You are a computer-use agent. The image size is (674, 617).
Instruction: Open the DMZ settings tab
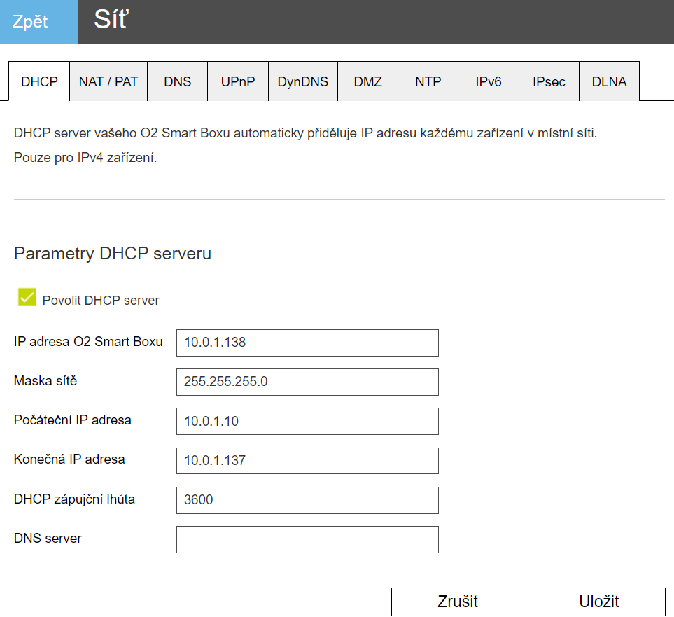click(367, 82)
